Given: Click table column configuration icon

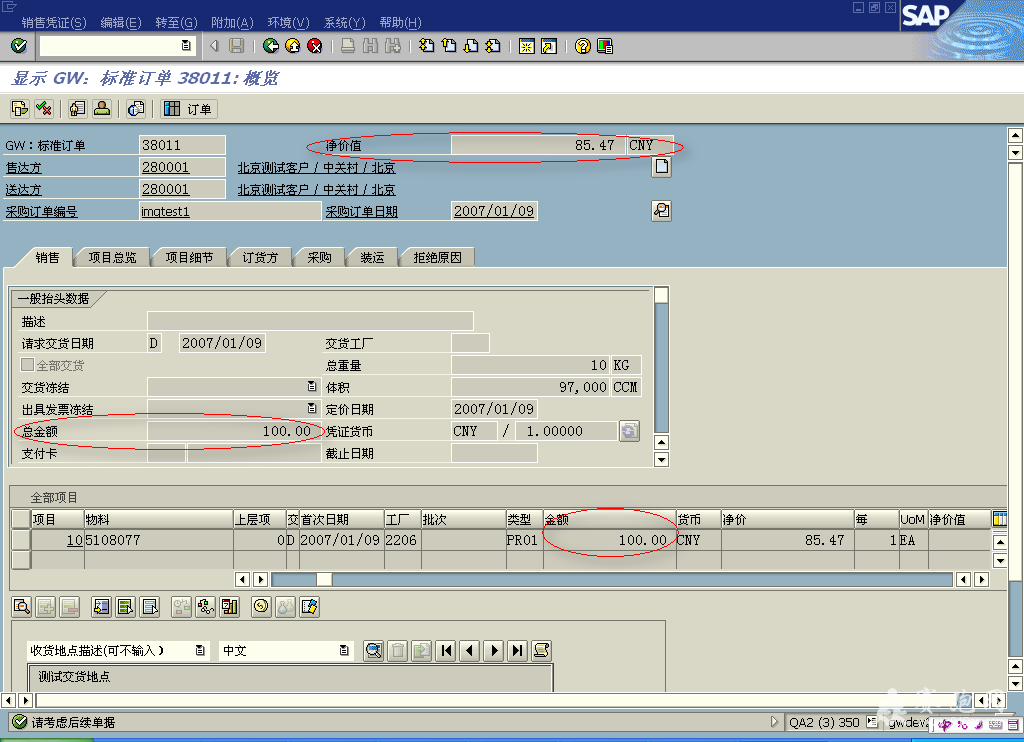Looking at the screenshot, I should pyautogui.click(x=999, y=519).
